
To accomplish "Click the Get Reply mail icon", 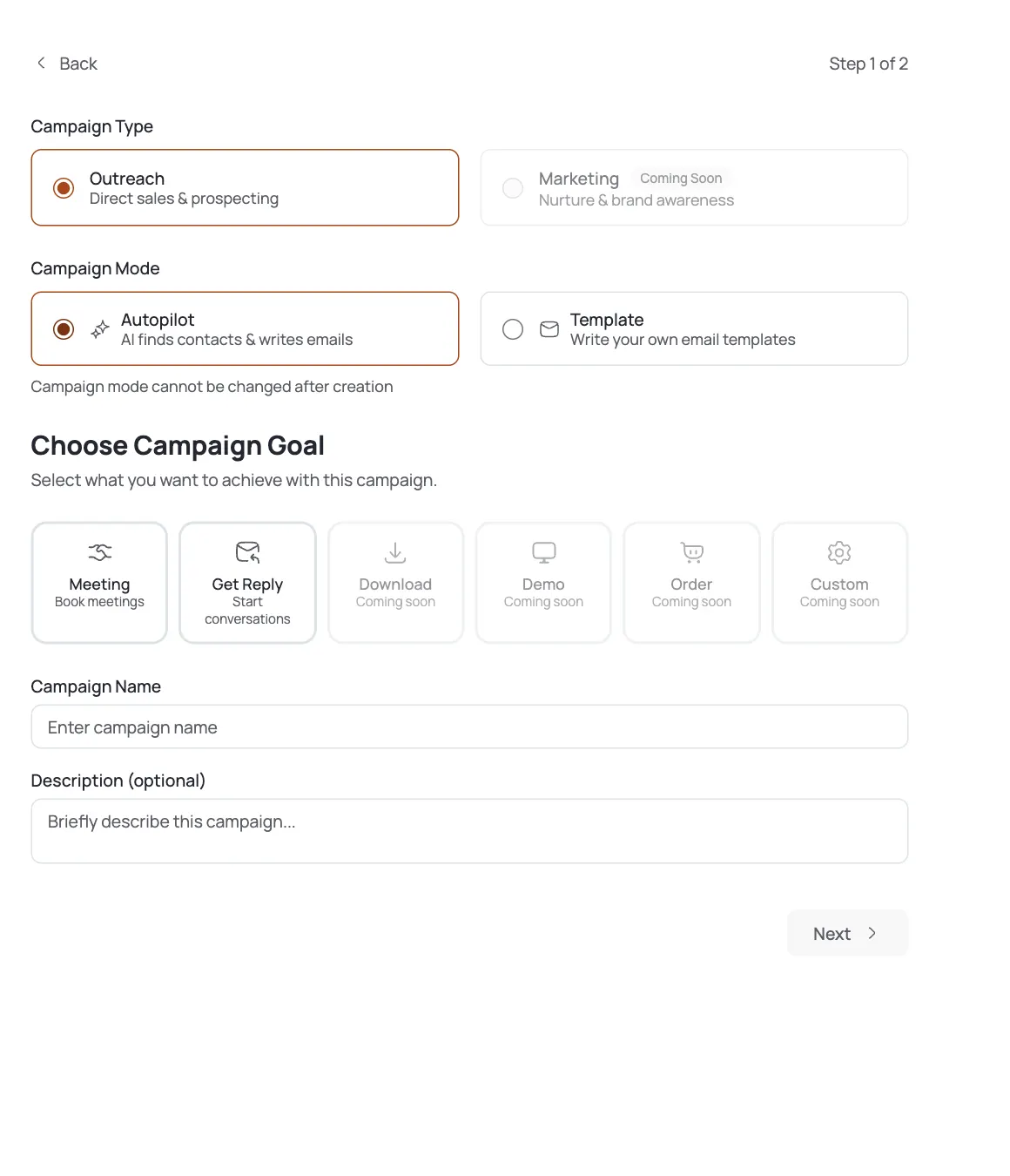I will [248, 552].
